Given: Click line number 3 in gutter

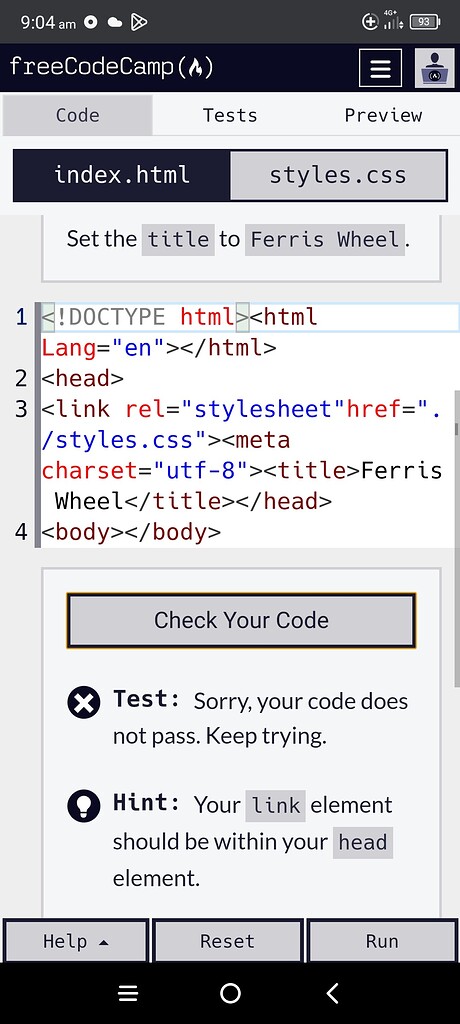Looking at the screenshot, I should coord(22,409).
